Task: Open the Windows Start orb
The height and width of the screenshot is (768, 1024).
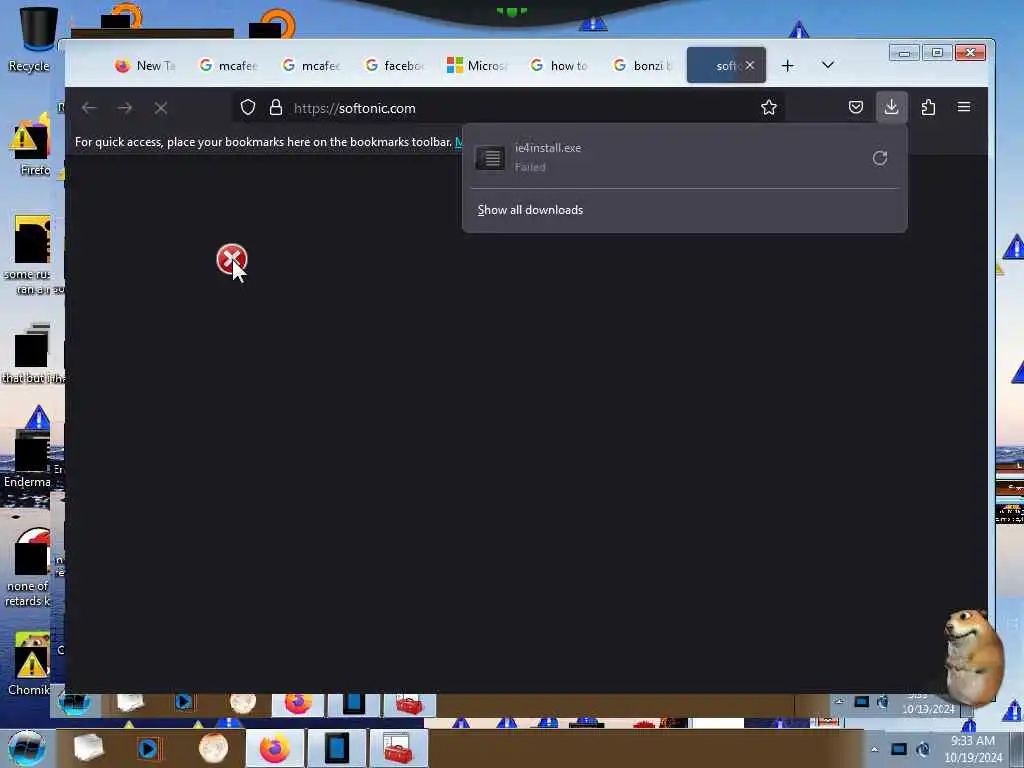Action: (x=27, y=748)
